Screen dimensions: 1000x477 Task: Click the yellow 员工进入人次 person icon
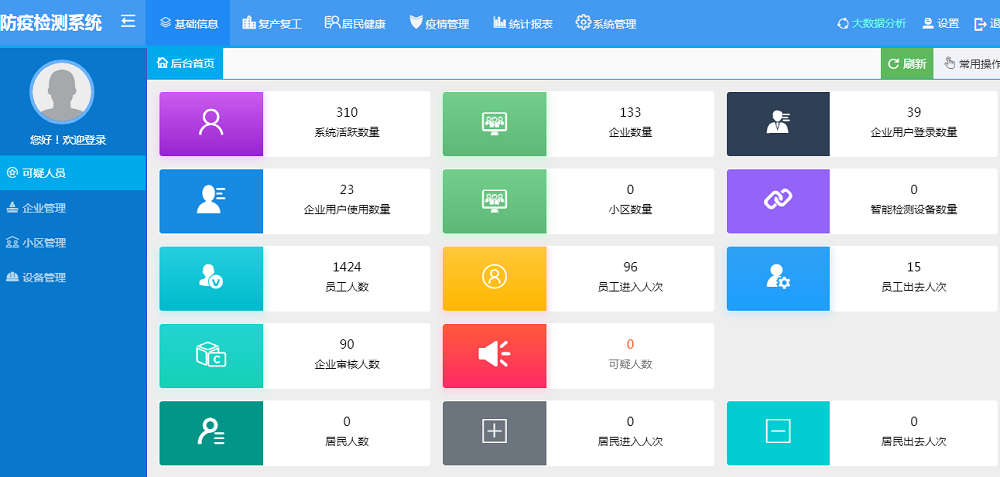[x=495, y=278]
